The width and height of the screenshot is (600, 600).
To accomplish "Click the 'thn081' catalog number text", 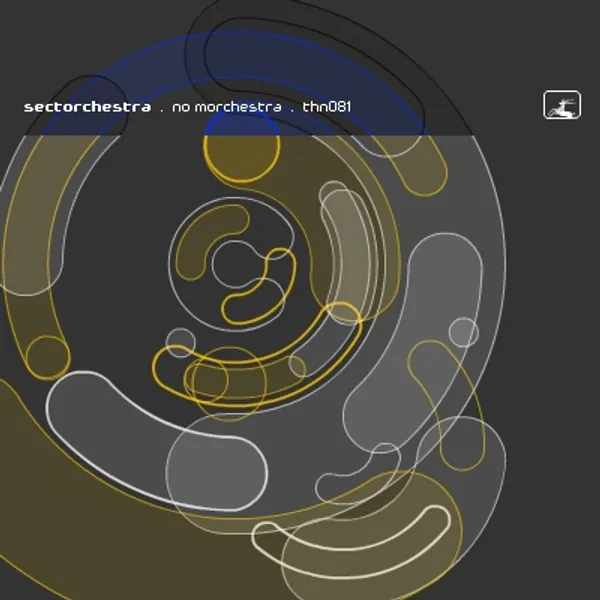I will click(x=326, y=106).
